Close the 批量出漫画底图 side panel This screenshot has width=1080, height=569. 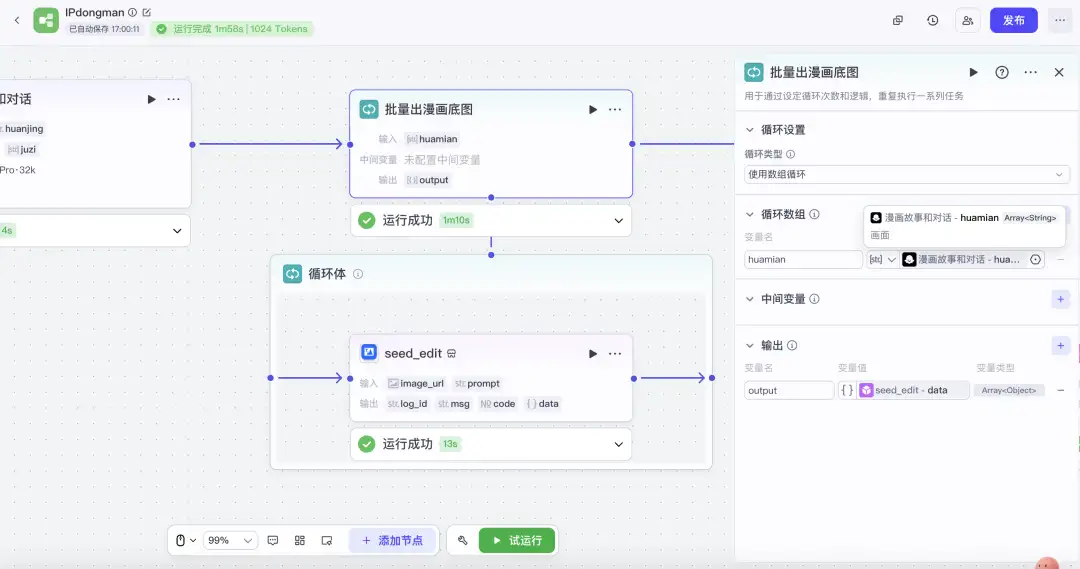click(x=1059, y=72)
